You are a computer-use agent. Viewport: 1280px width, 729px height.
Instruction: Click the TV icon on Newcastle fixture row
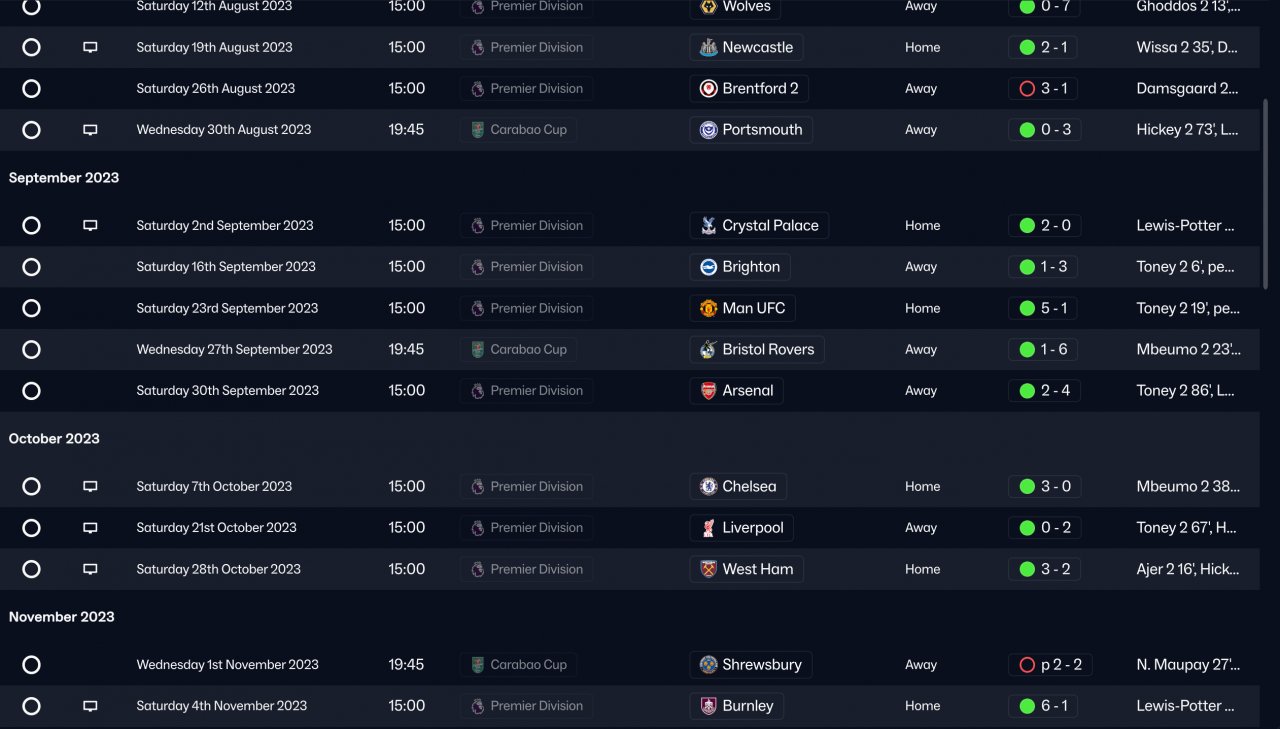[x=90, y=47]
